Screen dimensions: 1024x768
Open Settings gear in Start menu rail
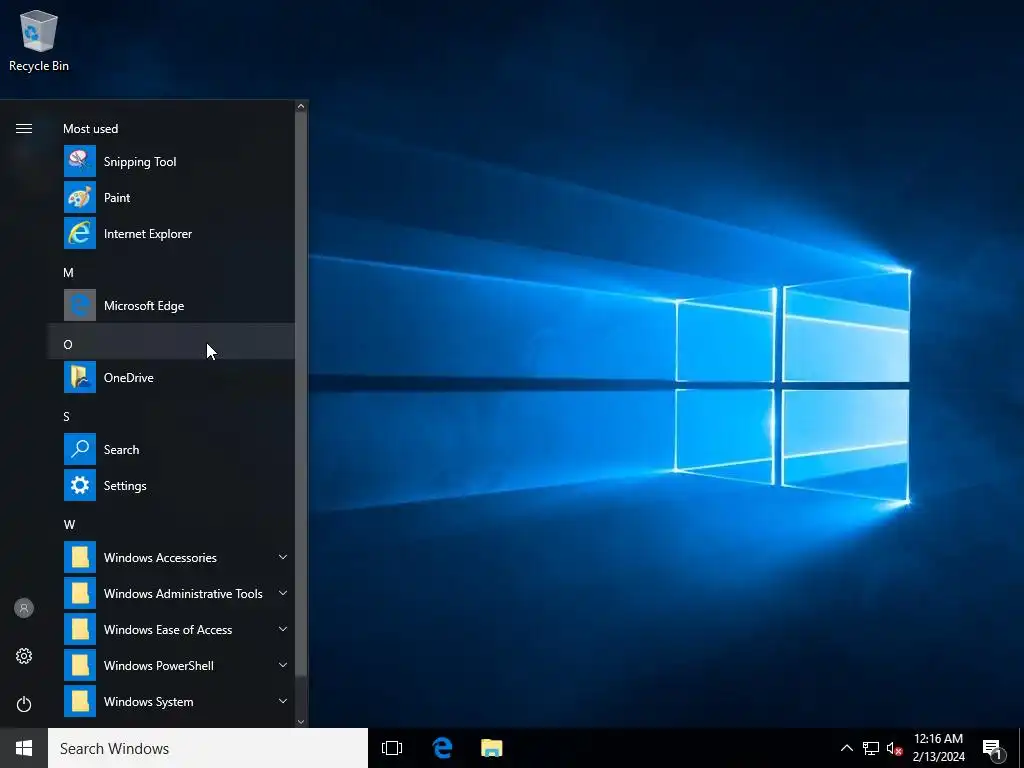[x=24, y=656]
